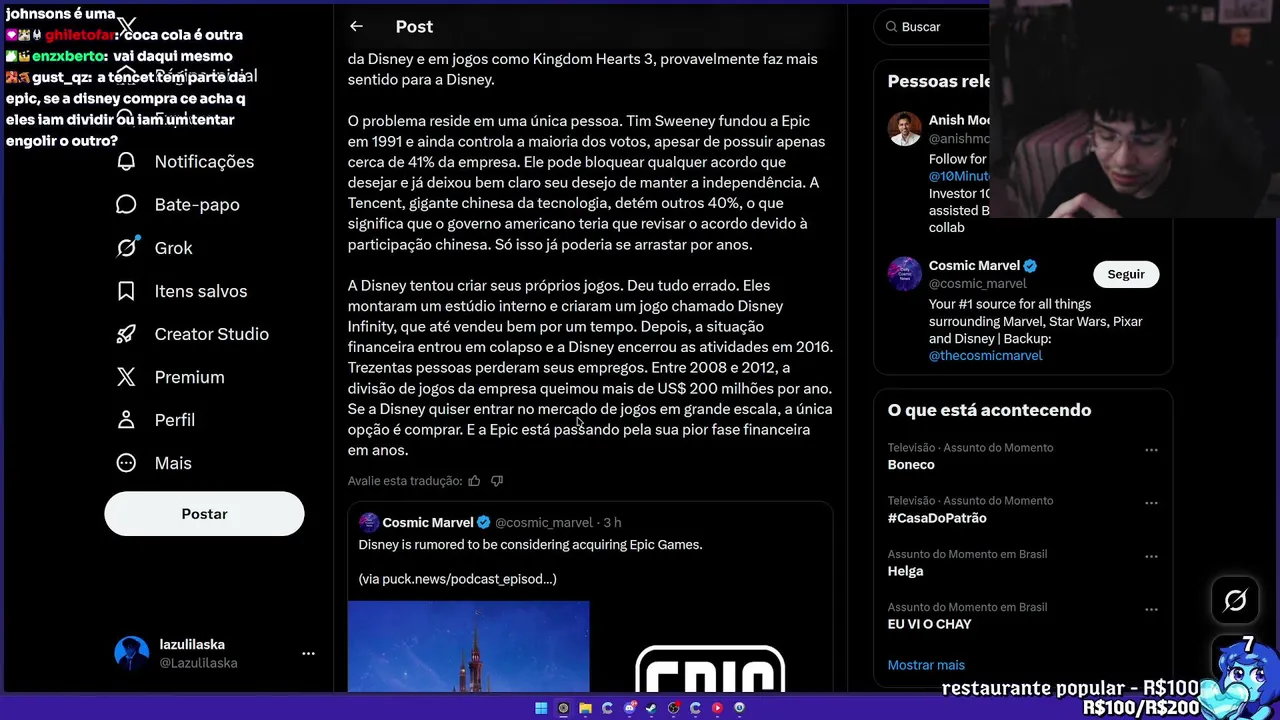1280x720 pixels.
Task: Open Lazulilaska account options menu
Action: 308,653
